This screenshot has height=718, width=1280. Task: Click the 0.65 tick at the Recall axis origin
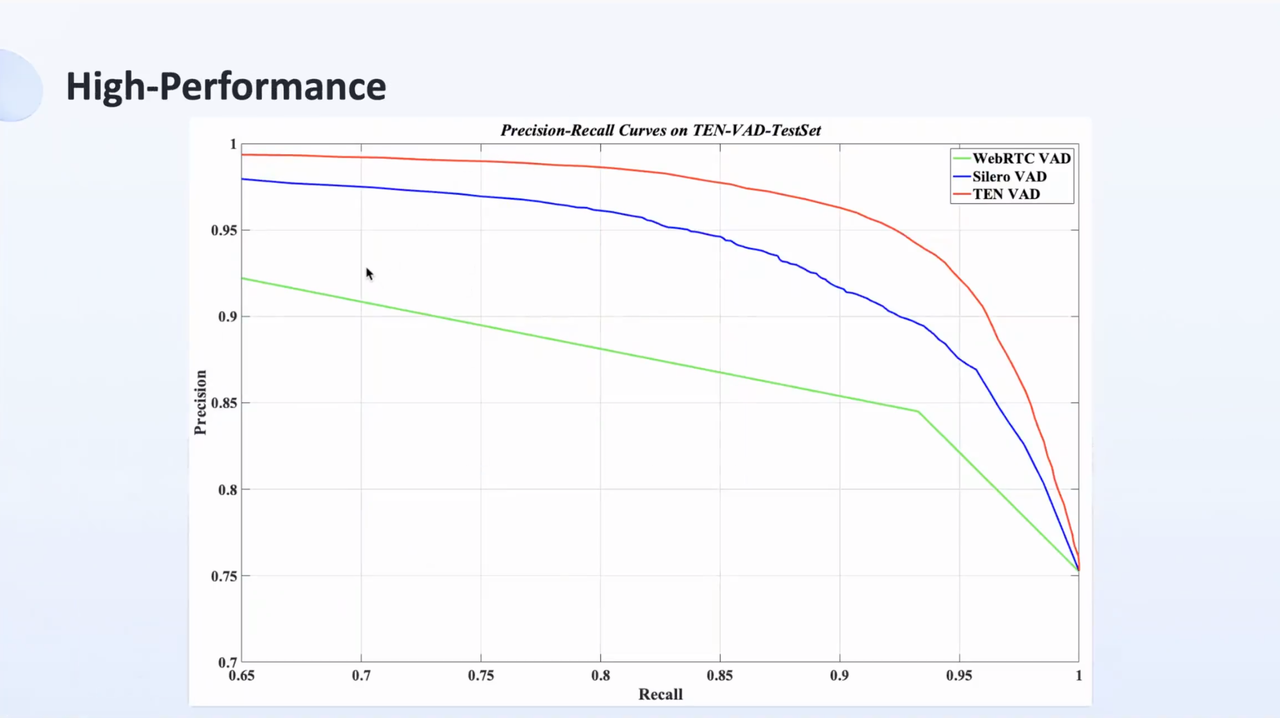point(241,676)
